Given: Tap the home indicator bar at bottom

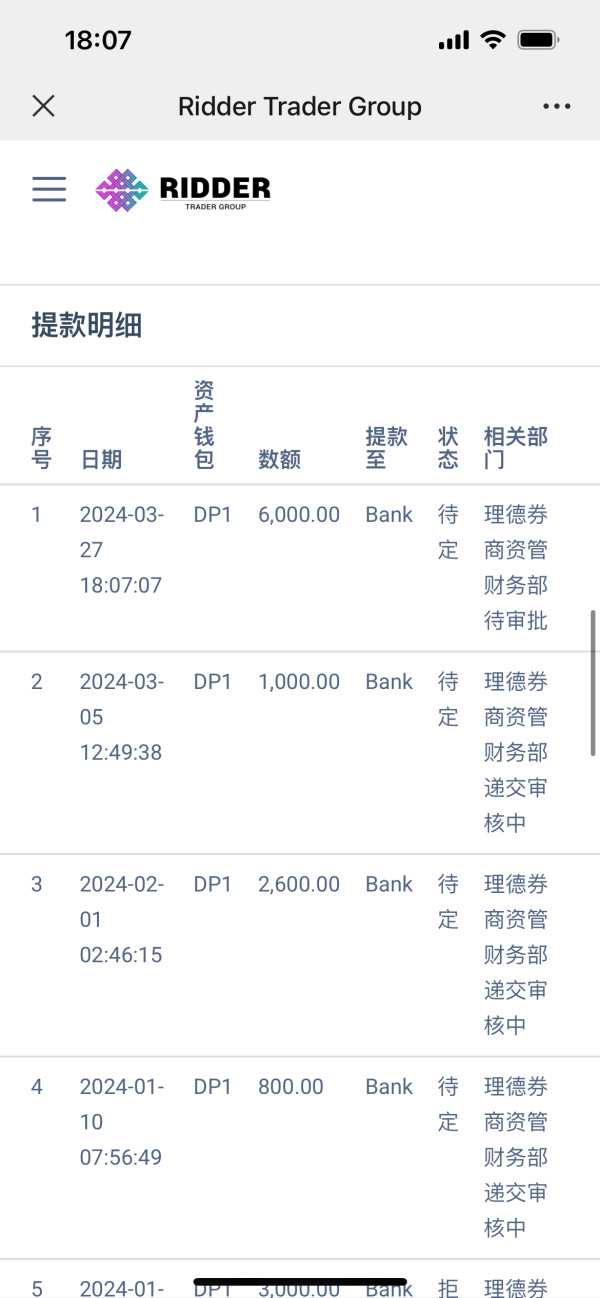Looking at the screenshot, I should 300,1281.
